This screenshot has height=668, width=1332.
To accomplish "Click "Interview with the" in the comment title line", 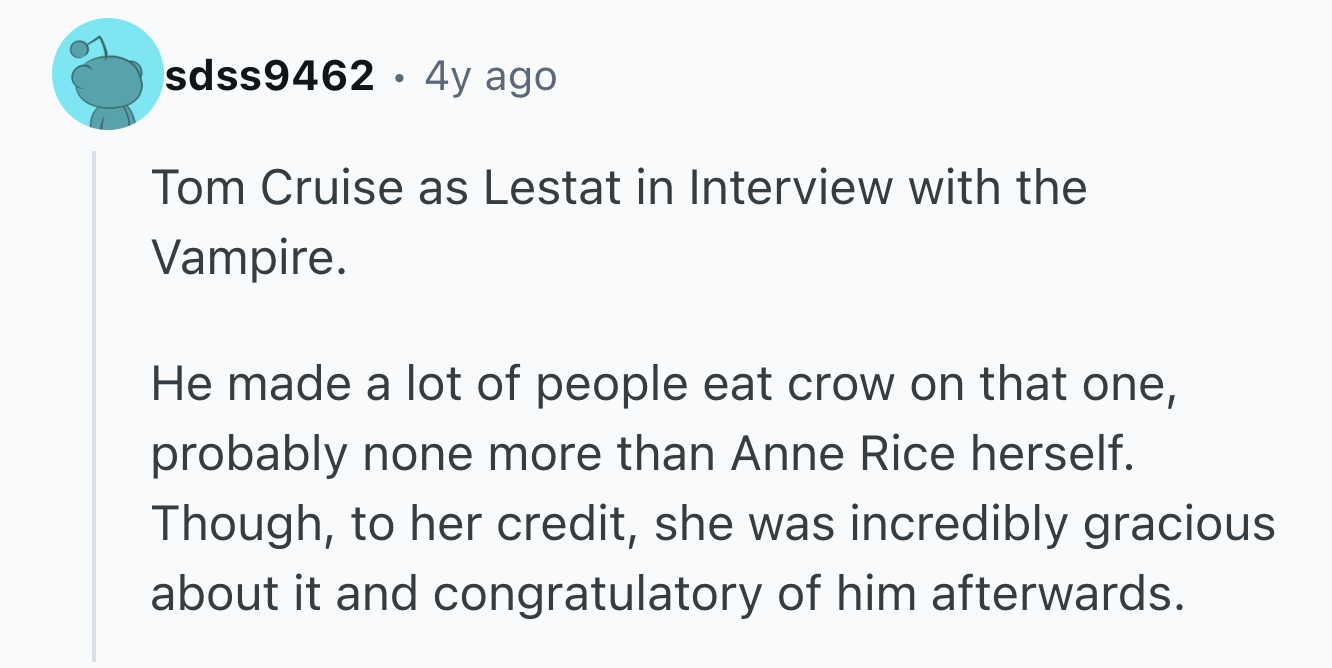I will pyautogui.click(x=887, y=188).
